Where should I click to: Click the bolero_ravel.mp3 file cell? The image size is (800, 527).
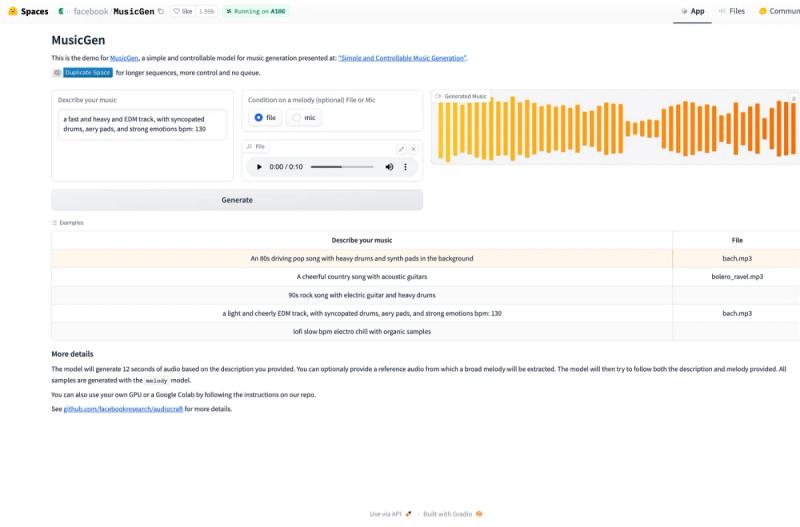(737, 277)
